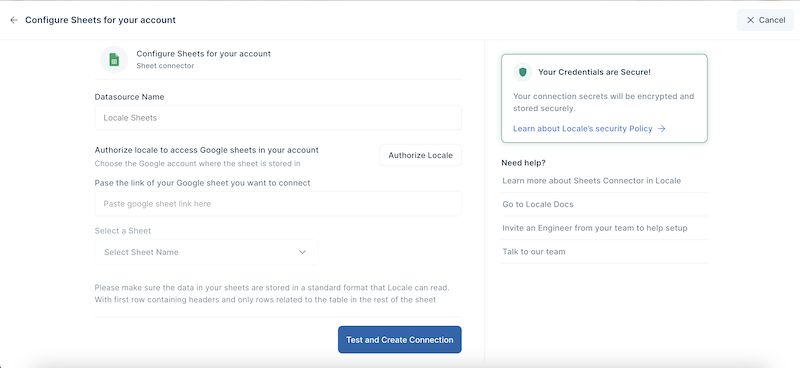800x368 pixels.
Task: Click the Authorize locale to access Google sheets text
Action: click(207, 150)
